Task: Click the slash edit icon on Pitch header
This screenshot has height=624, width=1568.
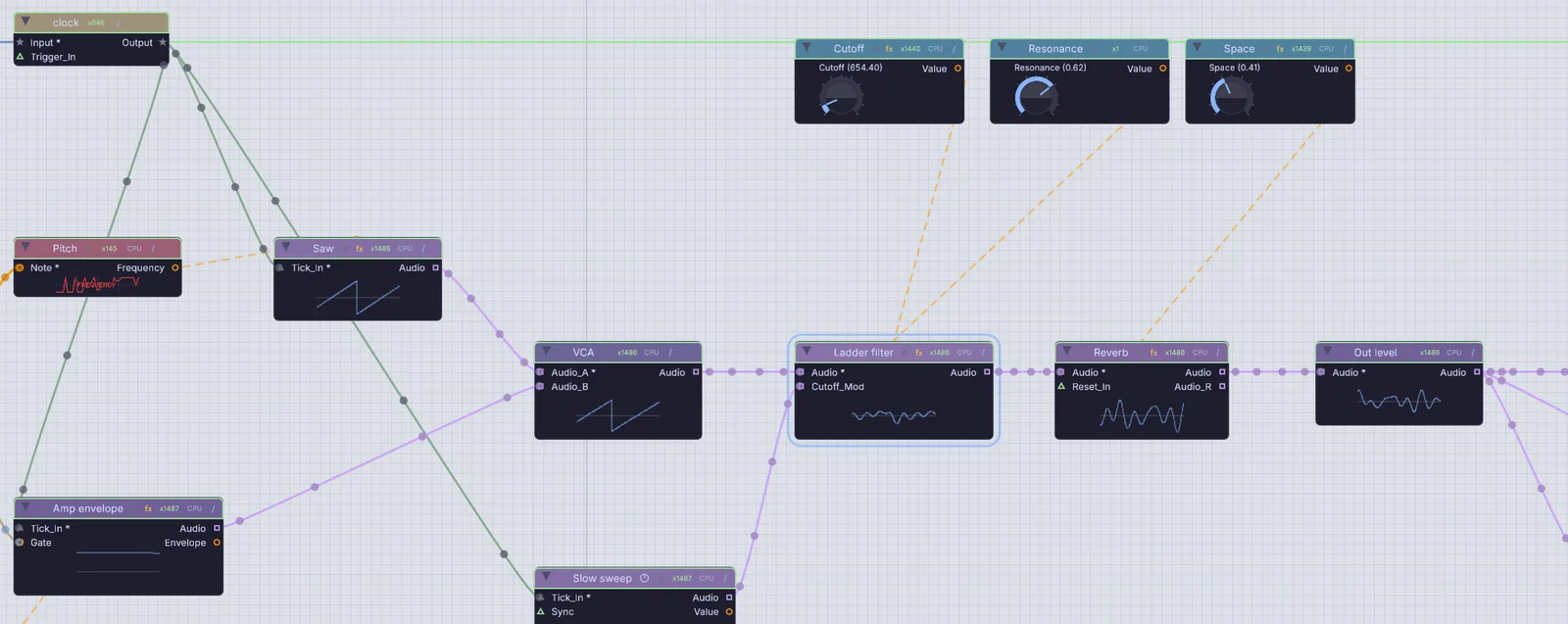Action: 154,249
